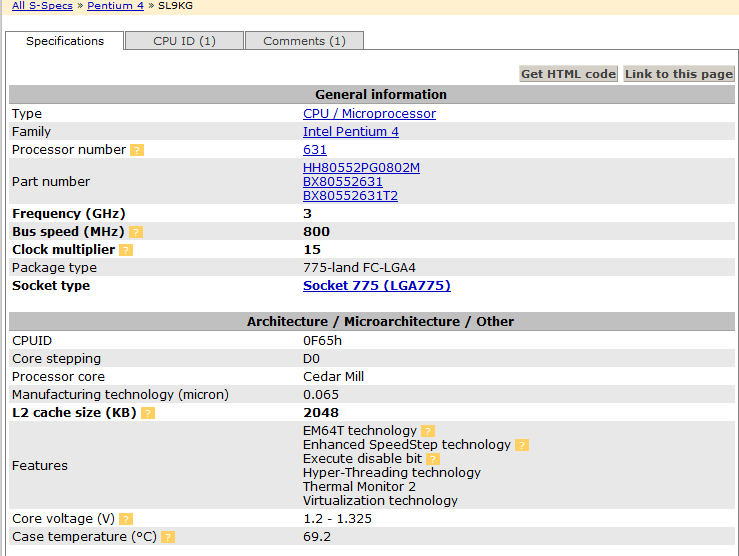Open part number BX80552631T2 link
Image resolution: width=739 pixels, height=556 pixels.
coord(350,196)
